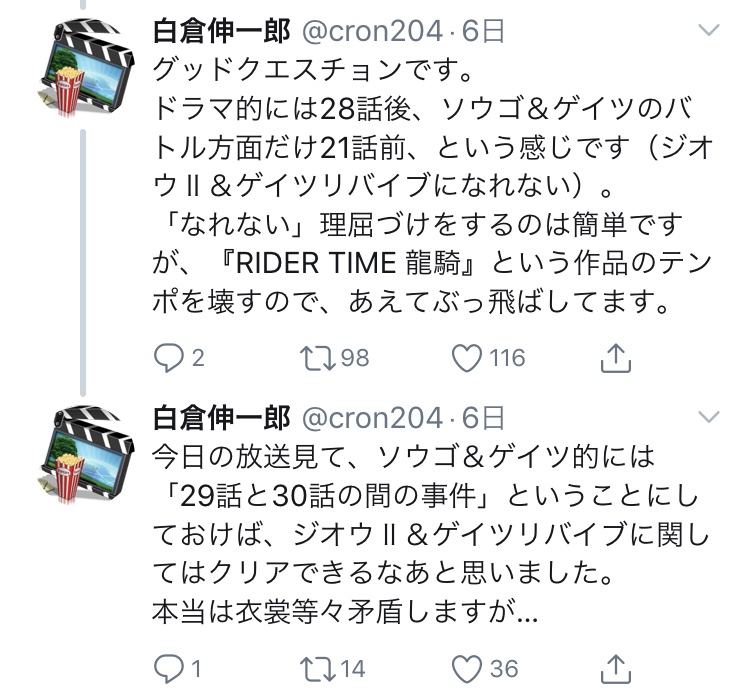
Task: Open the options chevron on the グッドクエスチョン tweet
Action: tap(708, 32)
